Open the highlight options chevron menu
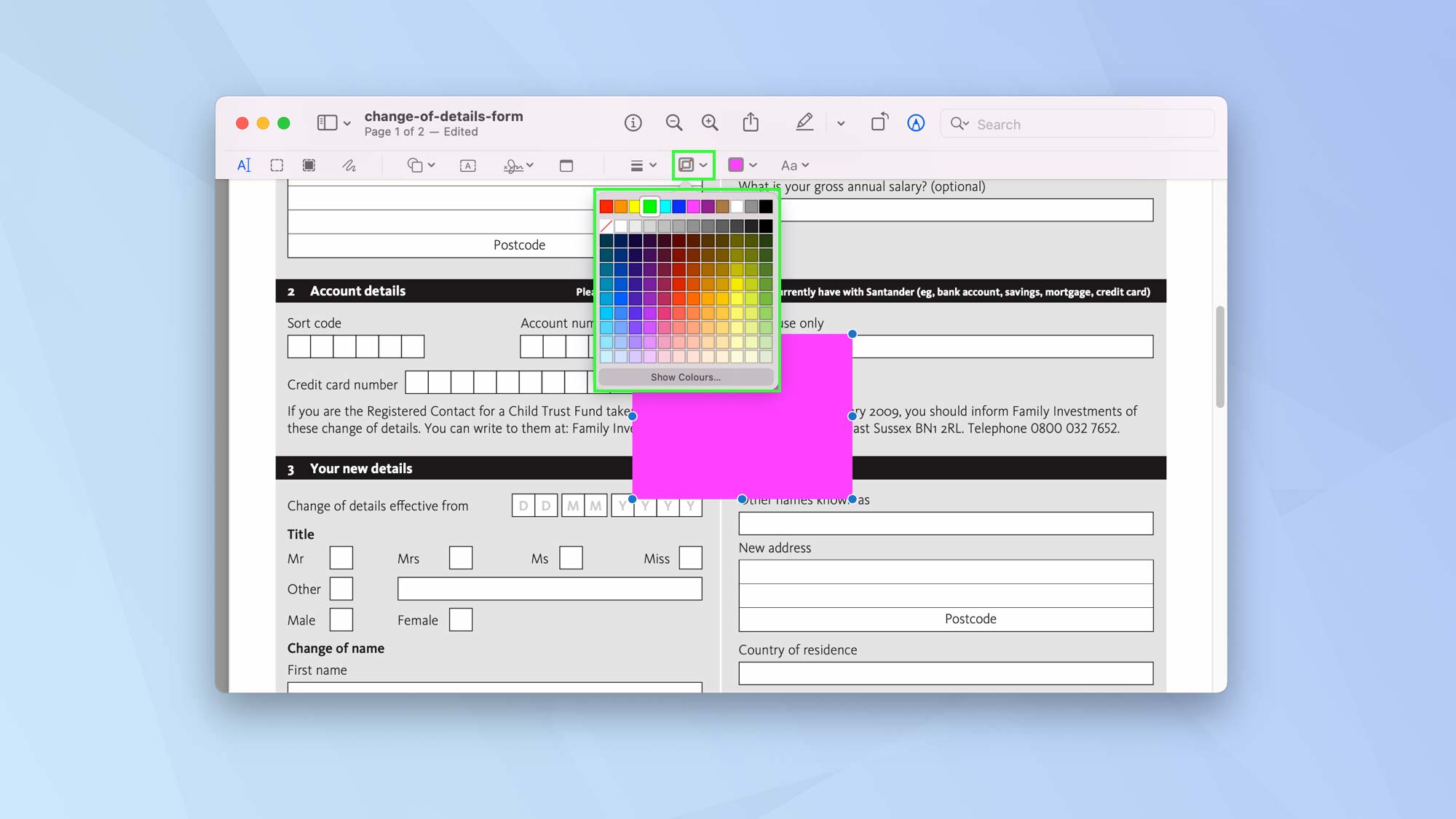1456x819 pixels. tap(841, 123)
